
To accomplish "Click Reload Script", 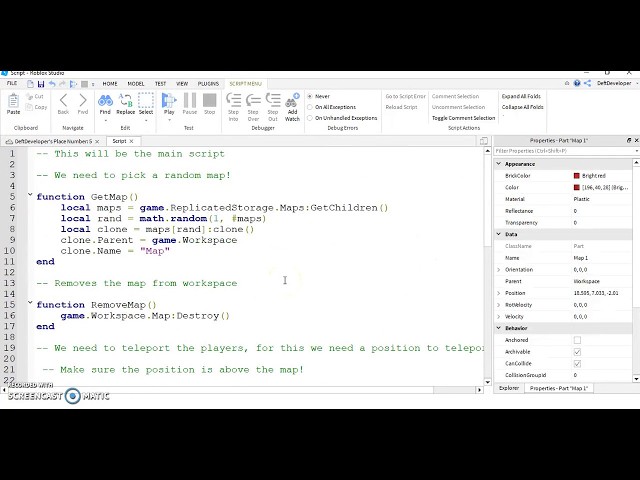I will click(402, 107).
